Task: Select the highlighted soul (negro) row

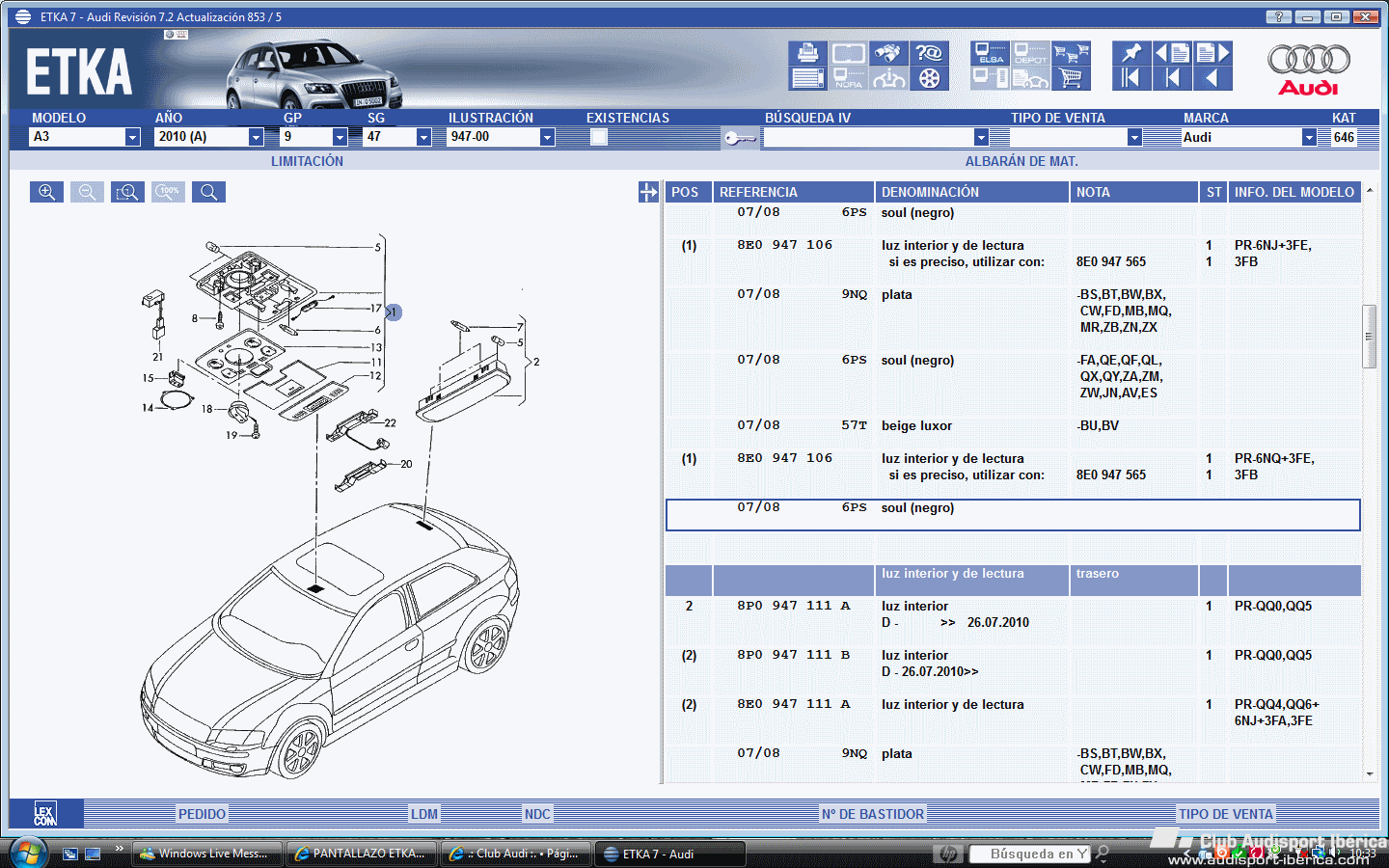Action: [1013, 515]
